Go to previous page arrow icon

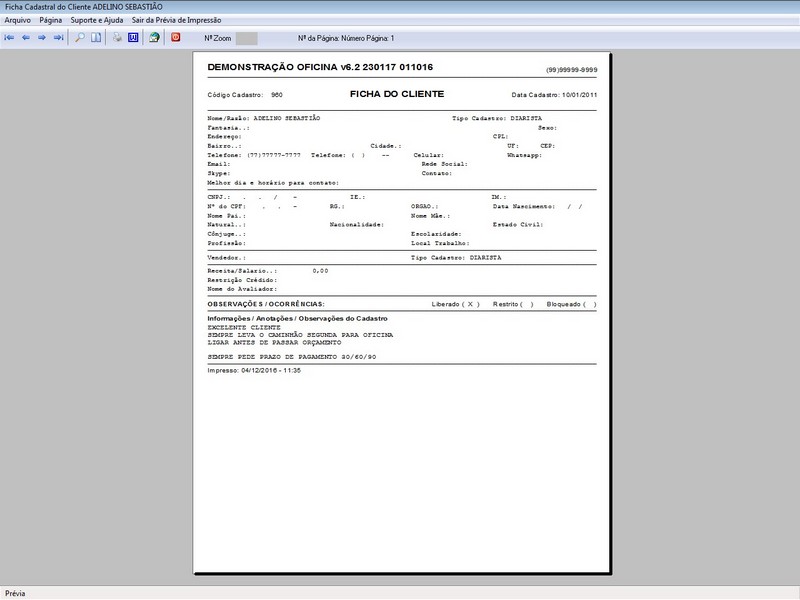(26, 38)
